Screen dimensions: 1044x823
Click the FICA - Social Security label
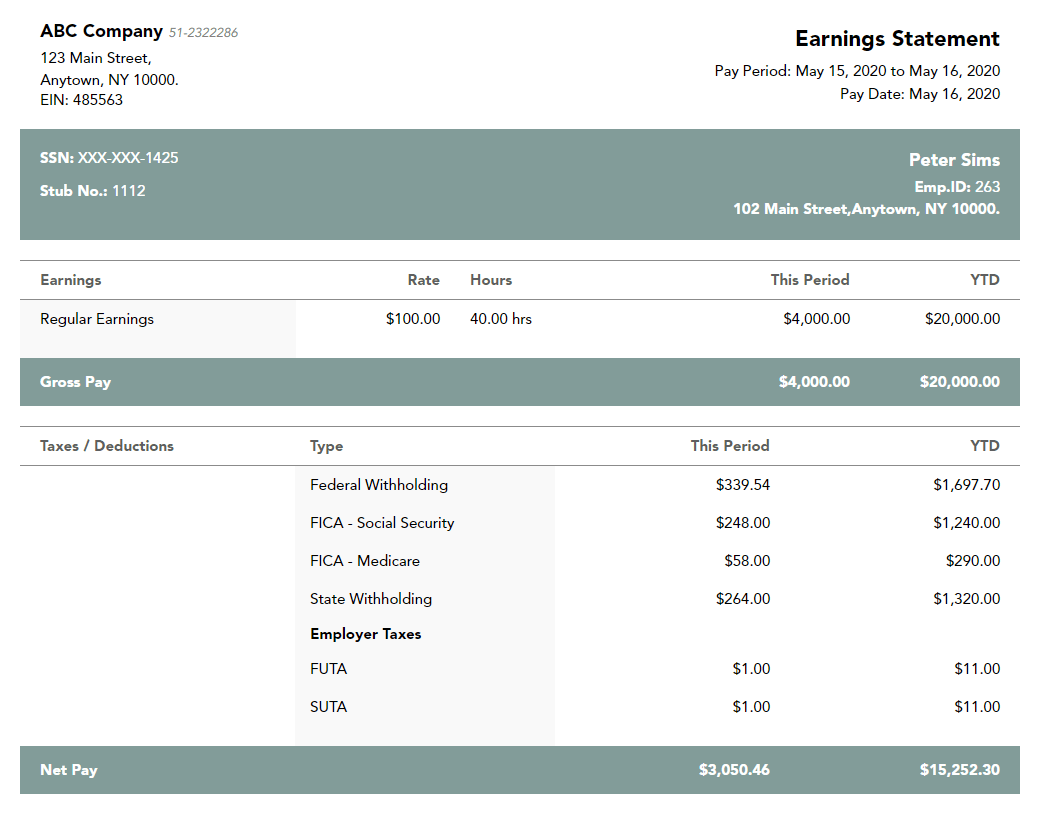(x=382, y=523)
